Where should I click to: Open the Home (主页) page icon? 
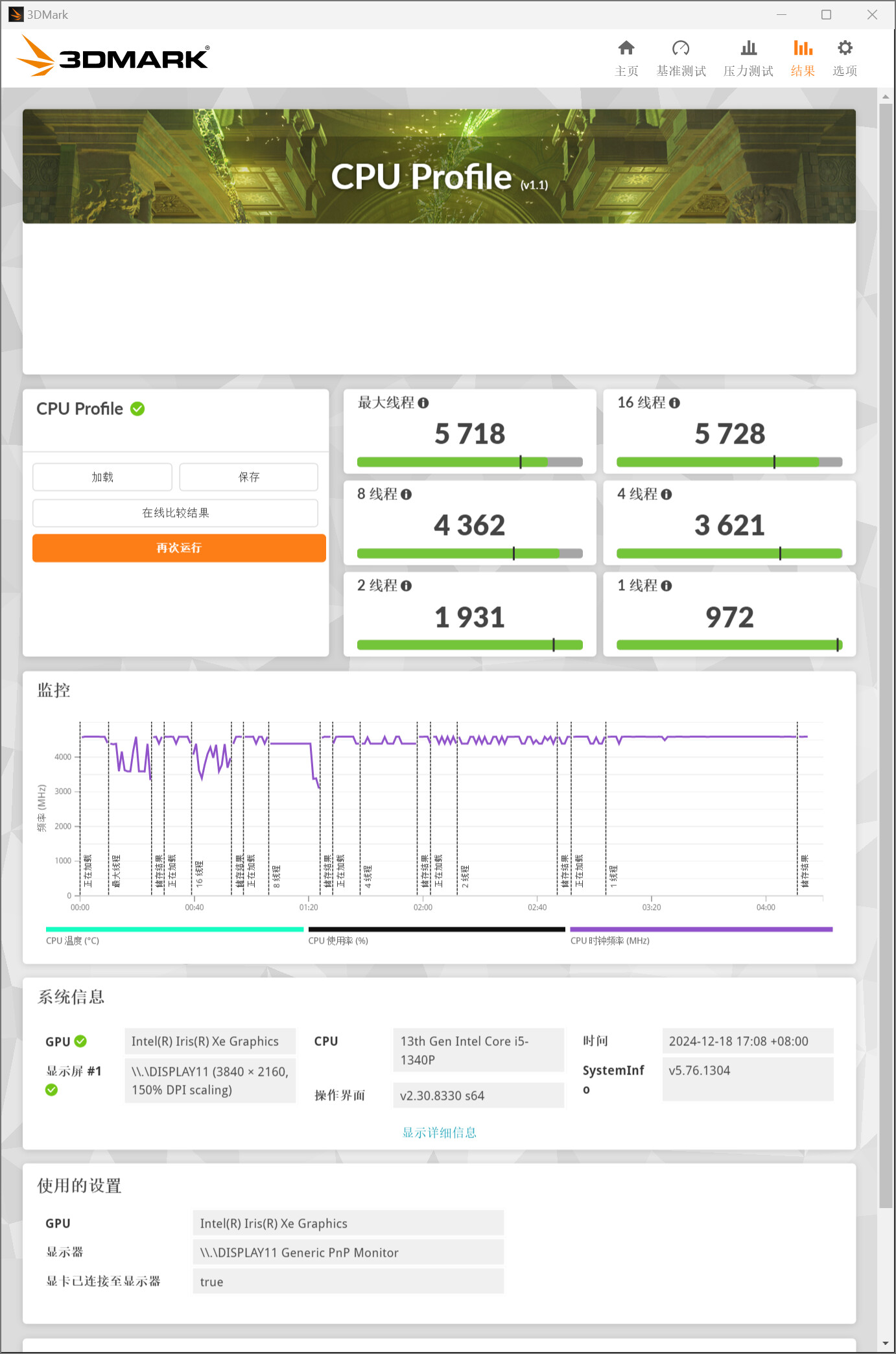coord(626,49)
